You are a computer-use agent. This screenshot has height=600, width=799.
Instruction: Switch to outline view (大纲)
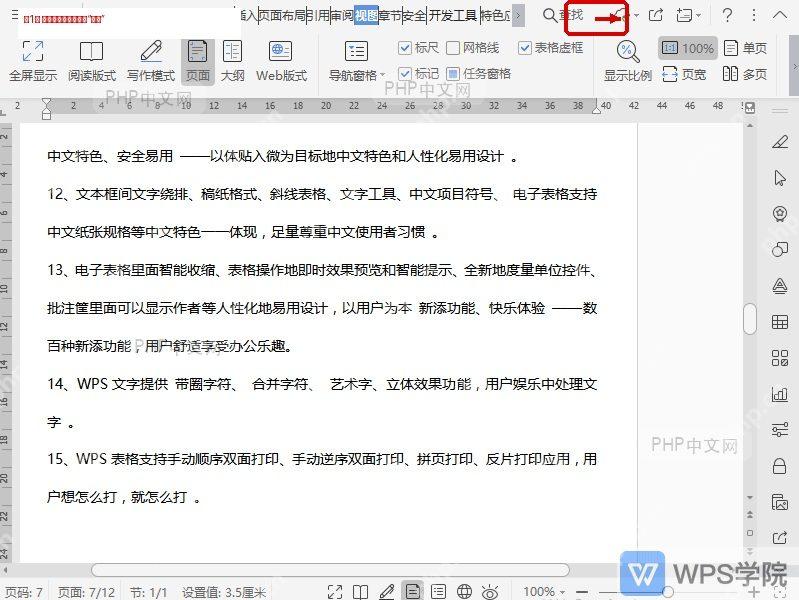tap(232, 61)
